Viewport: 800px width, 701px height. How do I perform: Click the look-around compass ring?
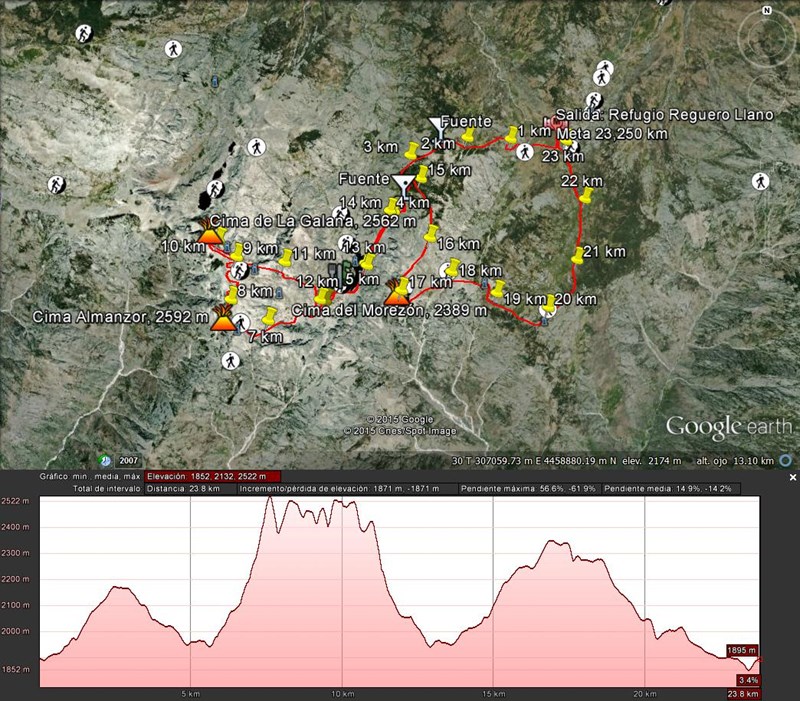tap(765, 39)
